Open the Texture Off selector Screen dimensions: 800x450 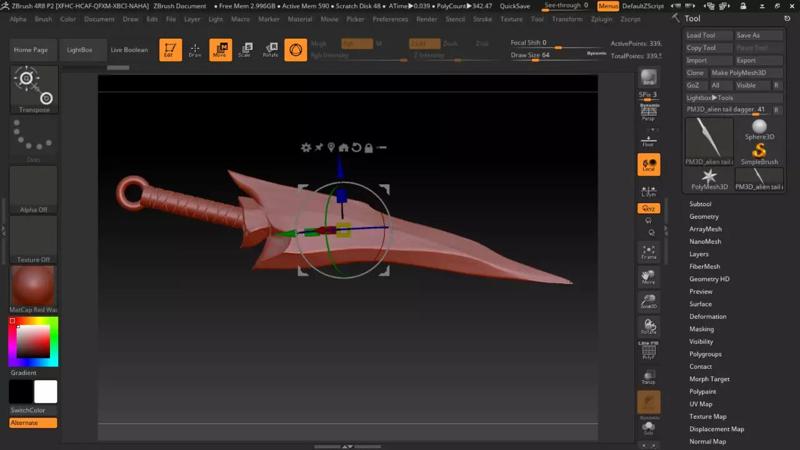tap(34, 239)
